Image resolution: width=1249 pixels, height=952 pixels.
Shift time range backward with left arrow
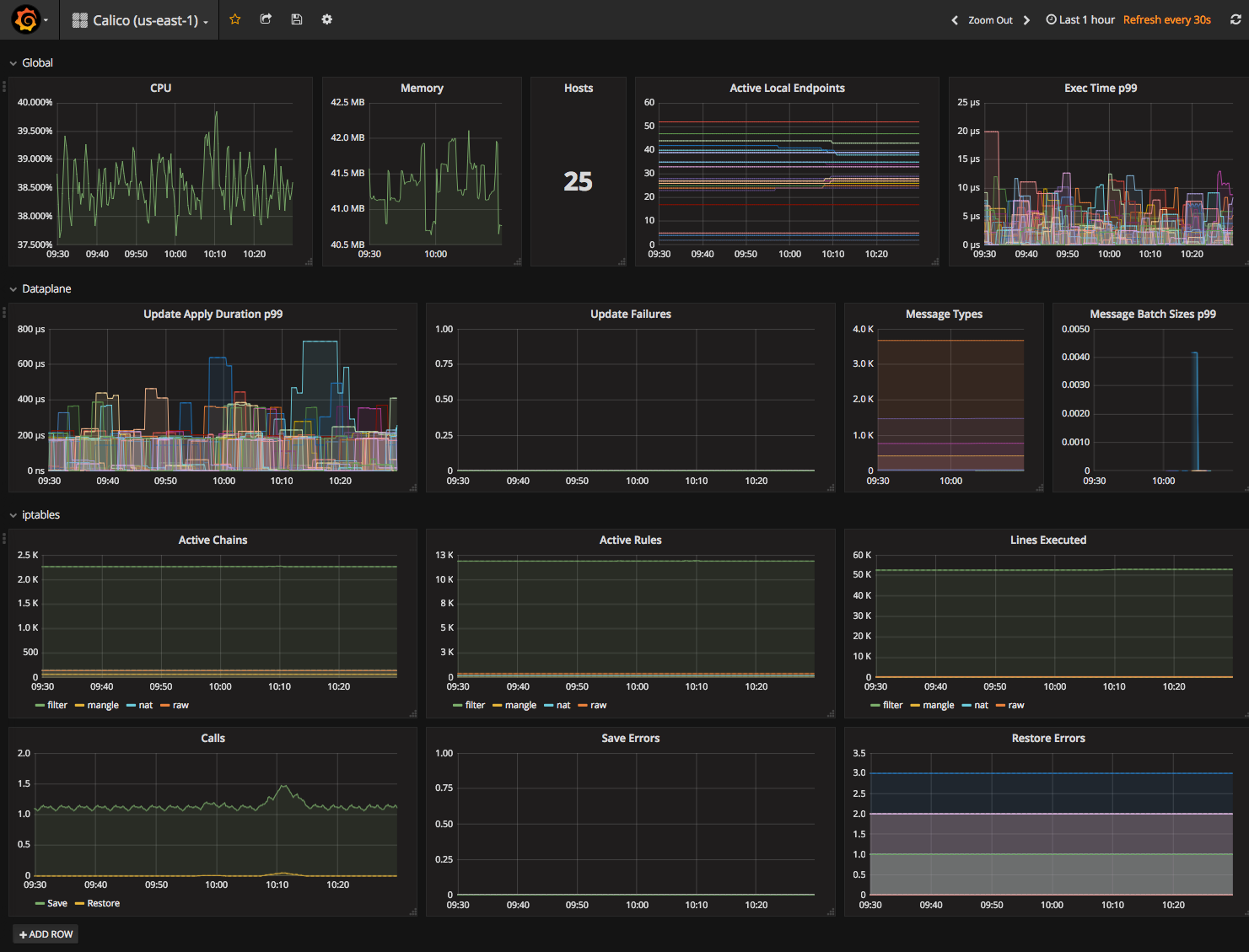pos(955,20)
